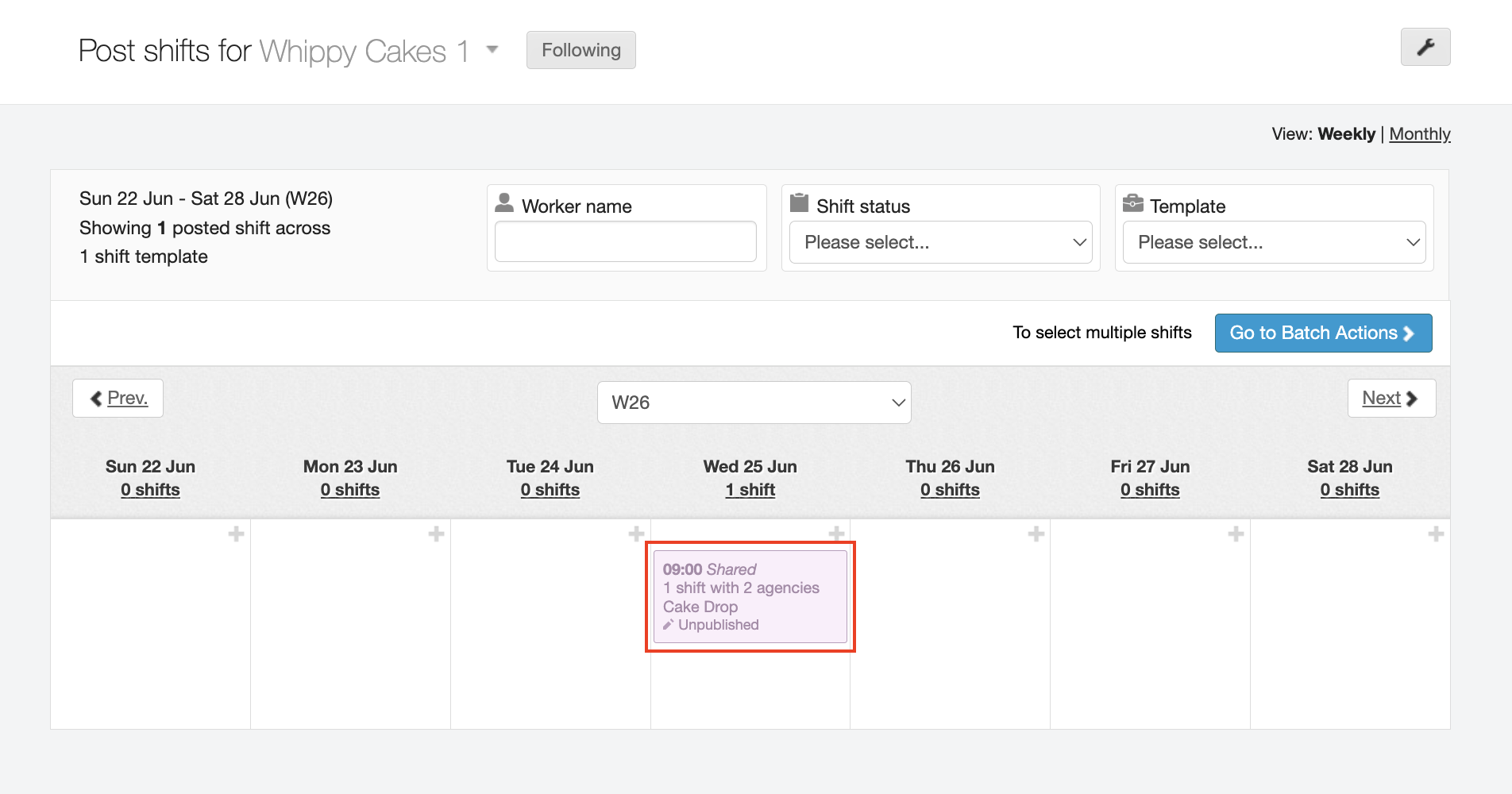Image resolution: width=1512 pixels, height=794 pixels.
Task: Open the 09:00 Cake Drop shift card
Action: click(x=750, y=597)
